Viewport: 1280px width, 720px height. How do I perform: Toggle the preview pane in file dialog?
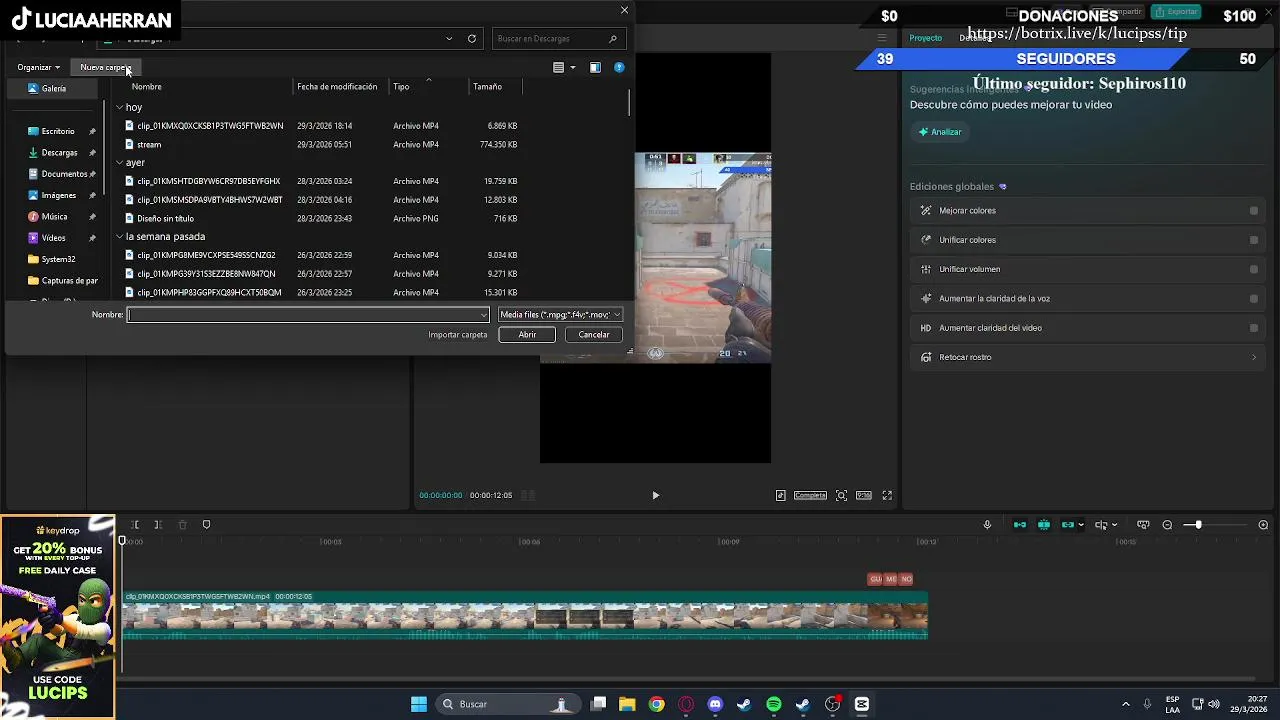[x=595, y=67]
